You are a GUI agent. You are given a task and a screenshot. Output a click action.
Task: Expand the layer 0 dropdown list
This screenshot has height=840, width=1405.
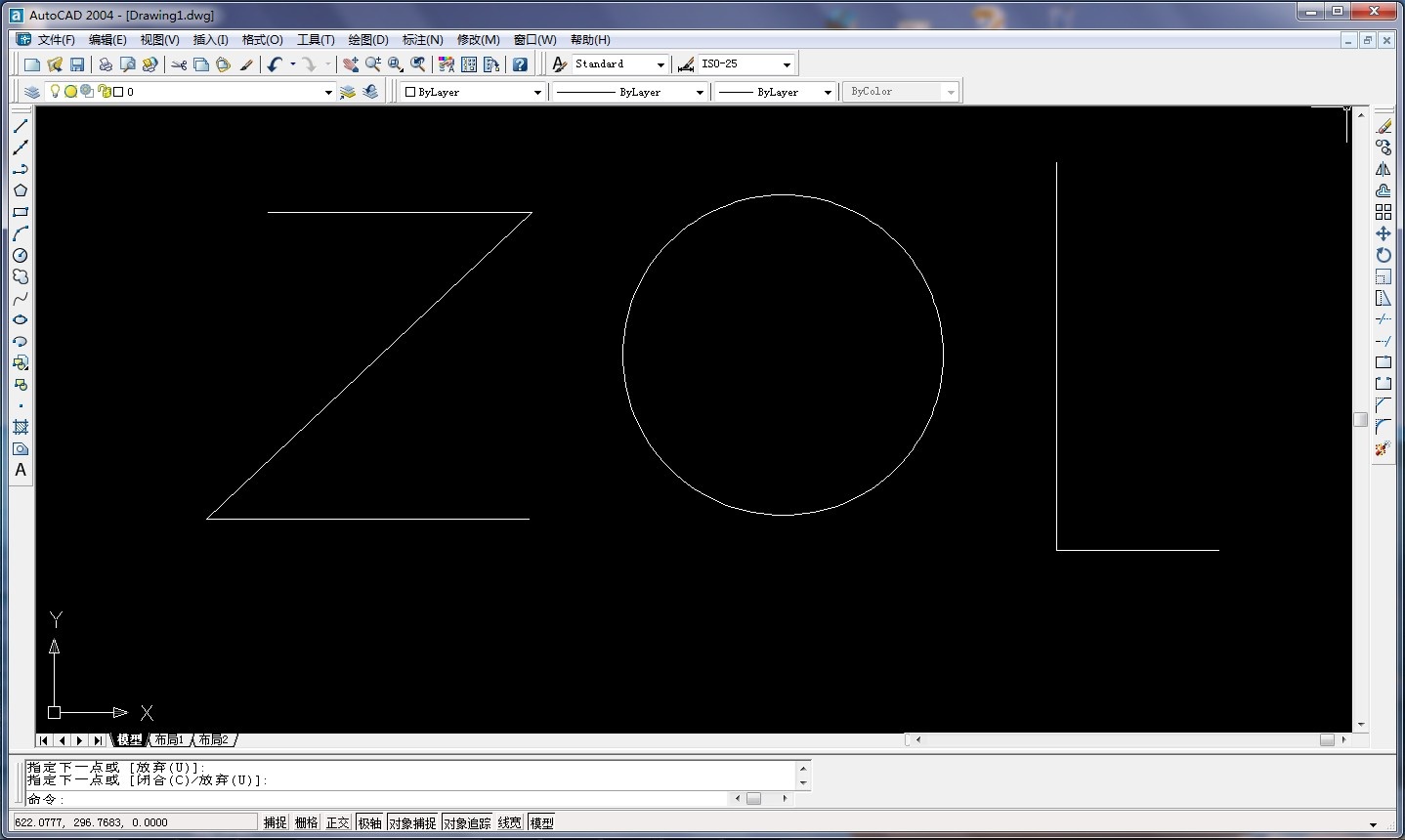click(328, 92)
